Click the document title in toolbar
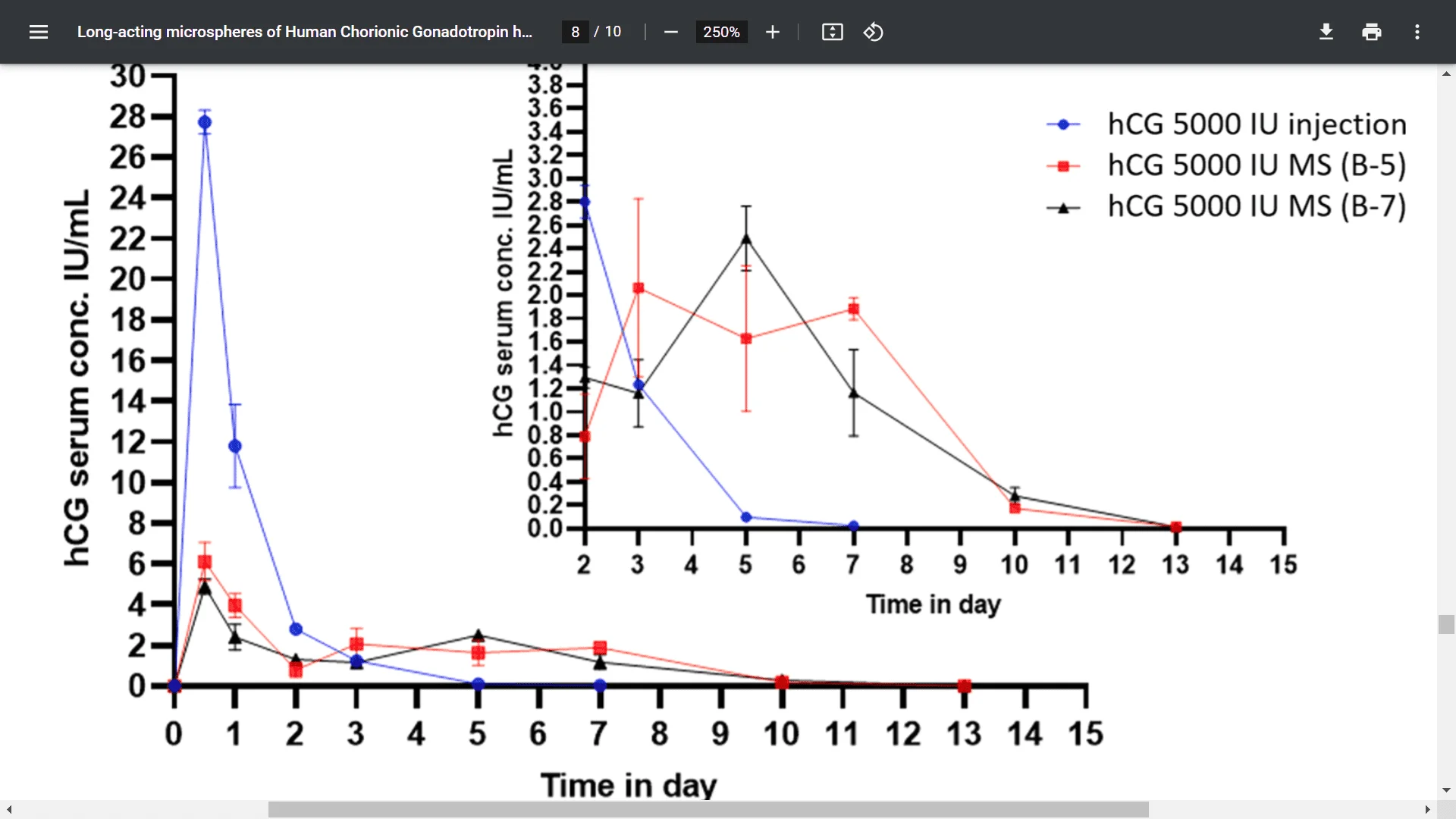This screenshot has height=819, width=1456. [305, 32]
